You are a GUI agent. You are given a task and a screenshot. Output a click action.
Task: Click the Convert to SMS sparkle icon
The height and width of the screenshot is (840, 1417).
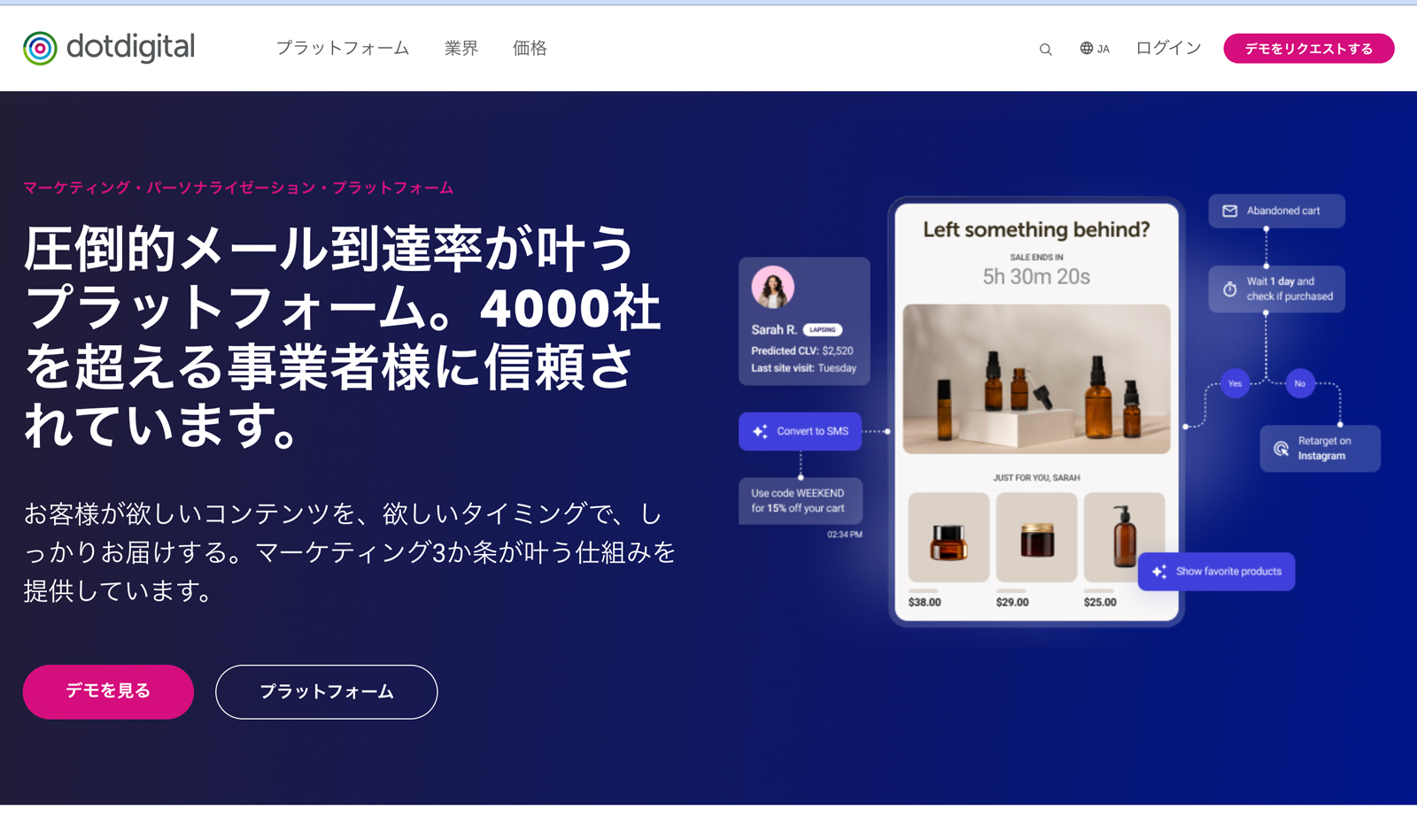tap(760, 432)
